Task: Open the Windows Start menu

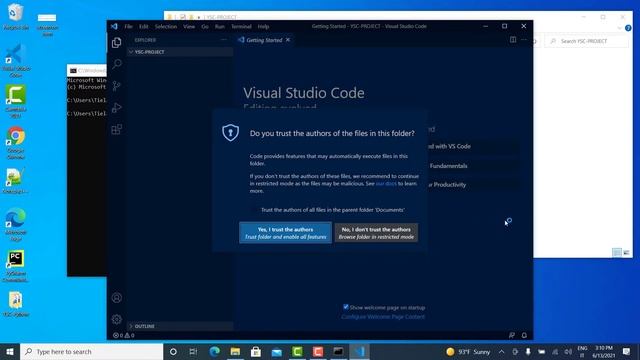Action: (10, 351)
